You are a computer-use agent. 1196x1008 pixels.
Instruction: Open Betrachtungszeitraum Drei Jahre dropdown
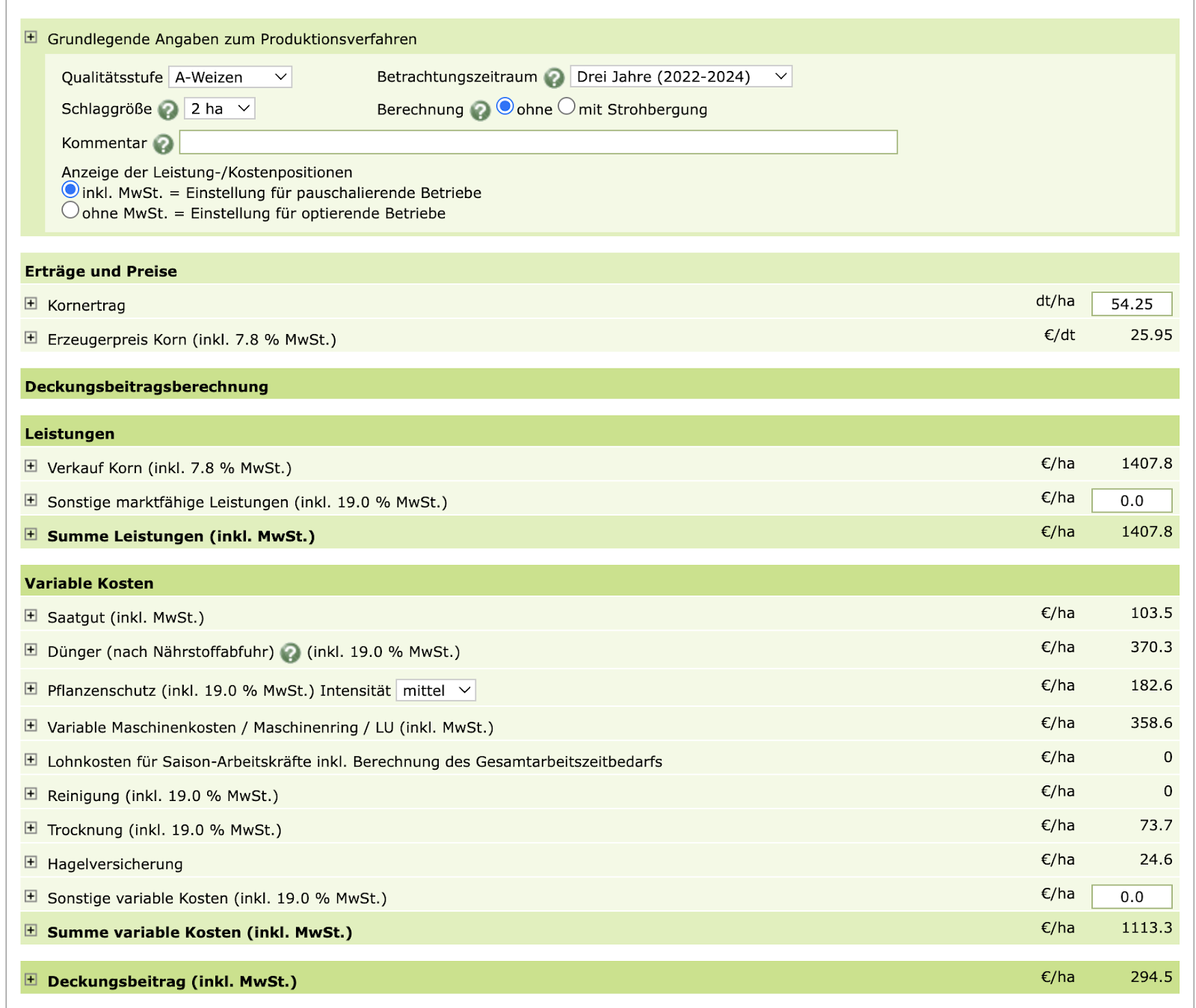680,76
